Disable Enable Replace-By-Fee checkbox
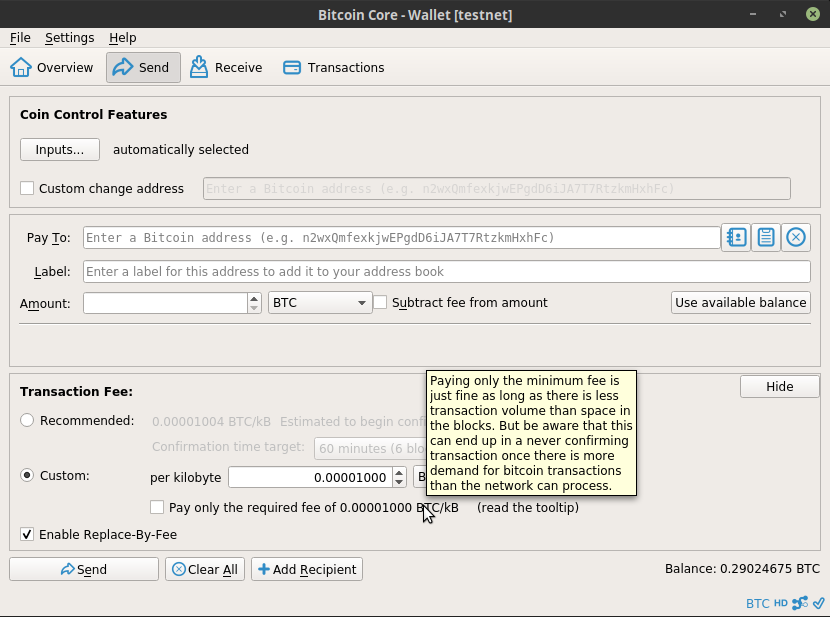The width and height of the screenshot is (830, 617). tap(27, 534)
